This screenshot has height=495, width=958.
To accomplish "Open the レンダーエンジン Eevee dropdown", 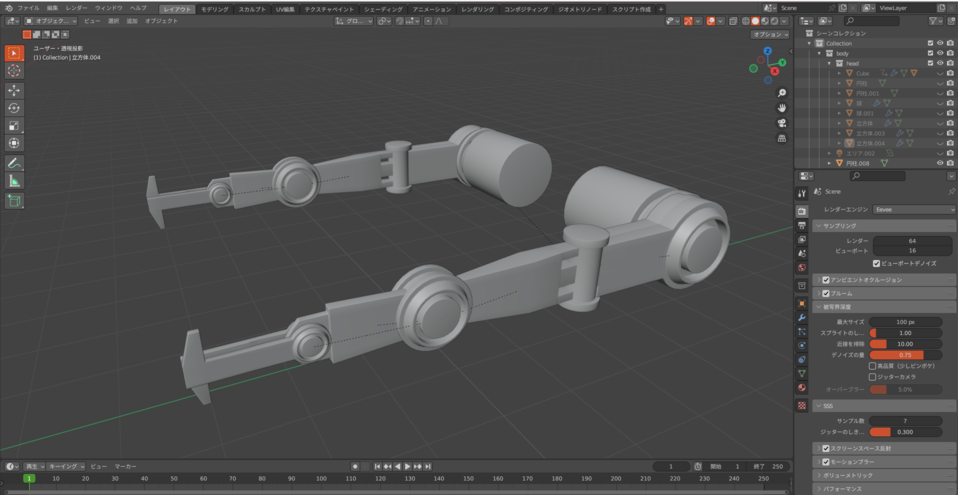I will 914,210.
